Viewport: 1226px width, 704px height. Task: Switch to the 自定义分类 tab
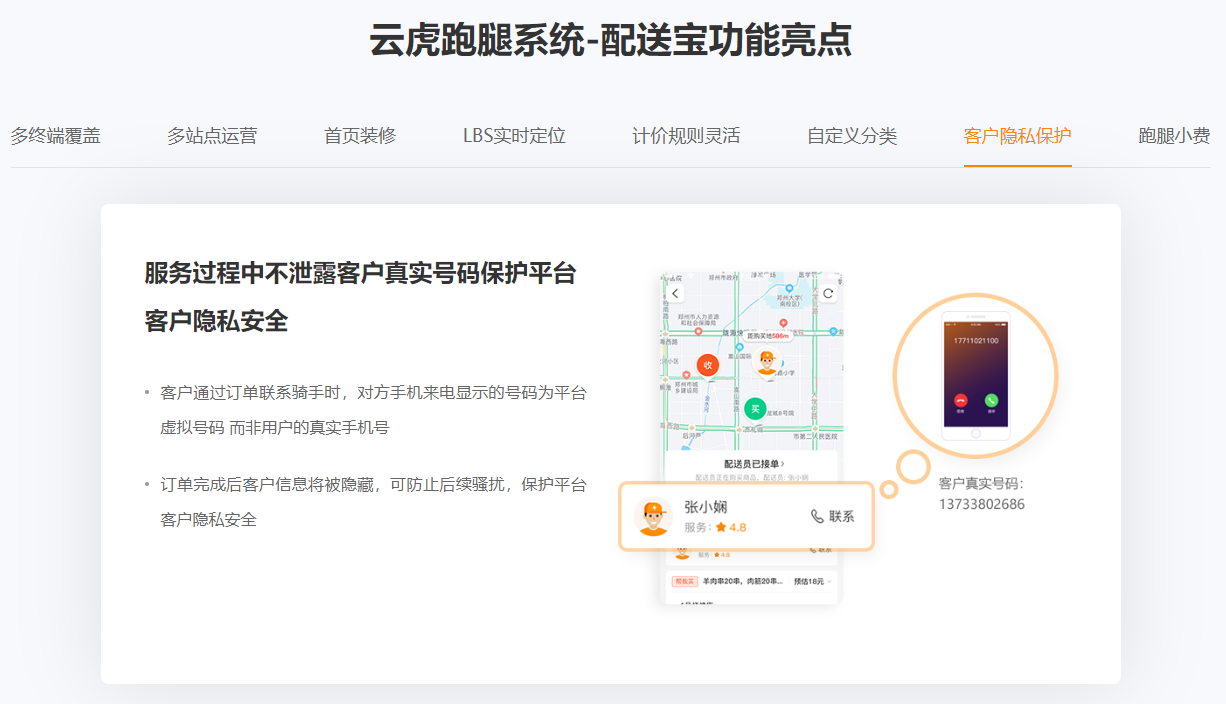tap(852, 136)
